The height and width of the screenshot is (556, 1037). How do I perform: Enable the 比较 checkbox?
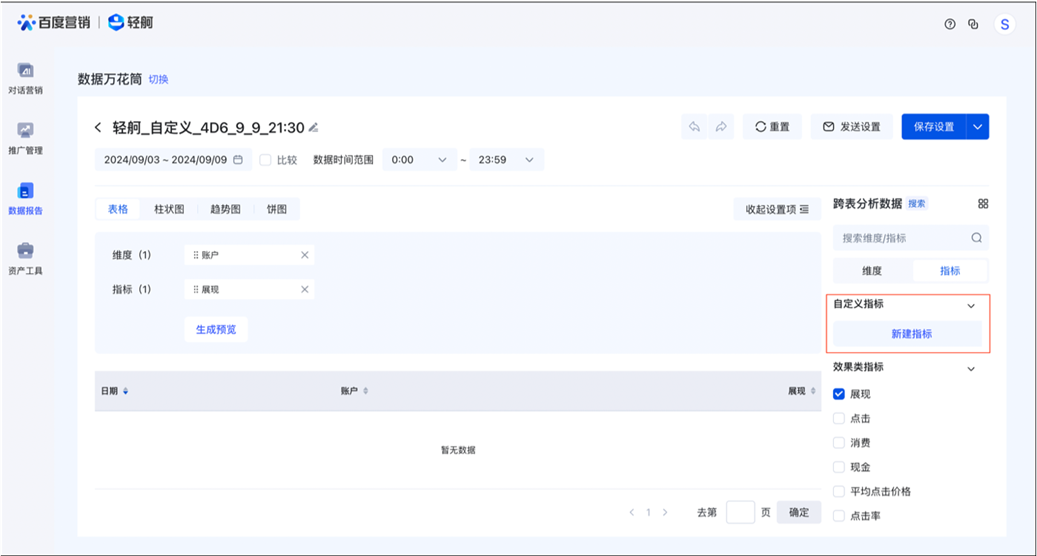265,159
